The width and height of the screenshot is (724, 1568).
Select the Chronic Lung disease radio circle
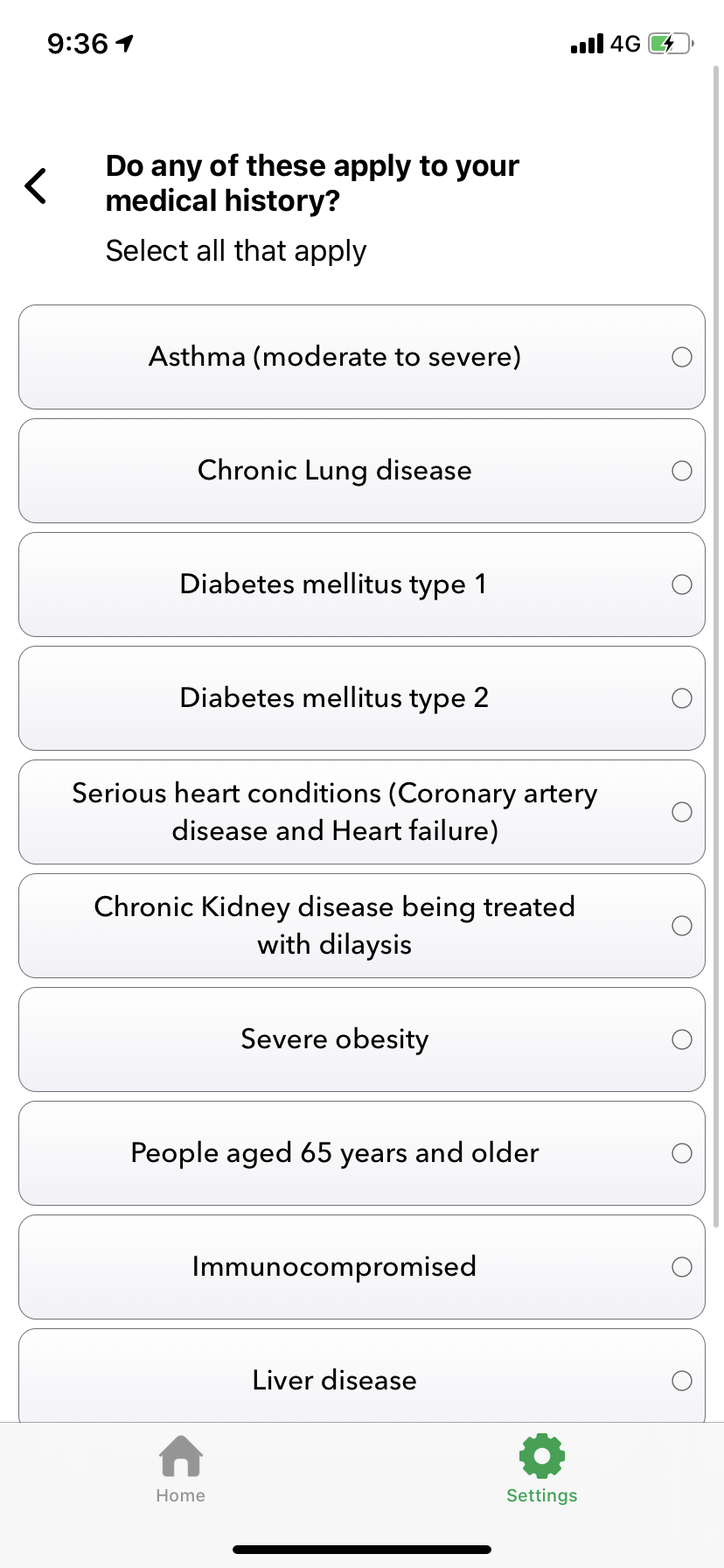[x=682, y=471]
